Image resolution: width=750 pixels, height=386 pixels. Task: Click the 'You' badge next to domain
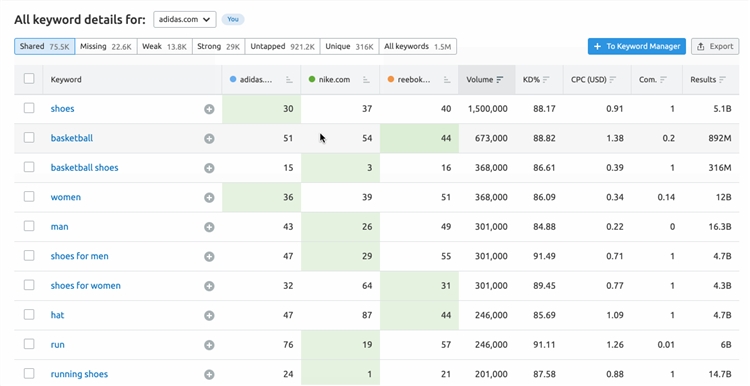coord(233,19)
